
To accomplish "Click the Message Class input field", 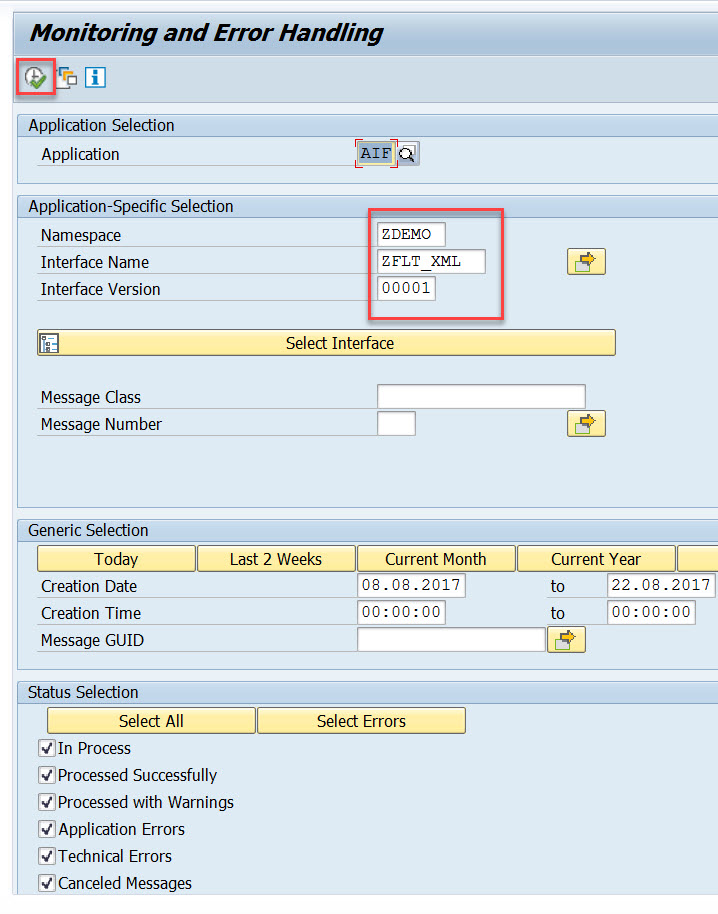I will pyautogui.click(x=481, y=396).
